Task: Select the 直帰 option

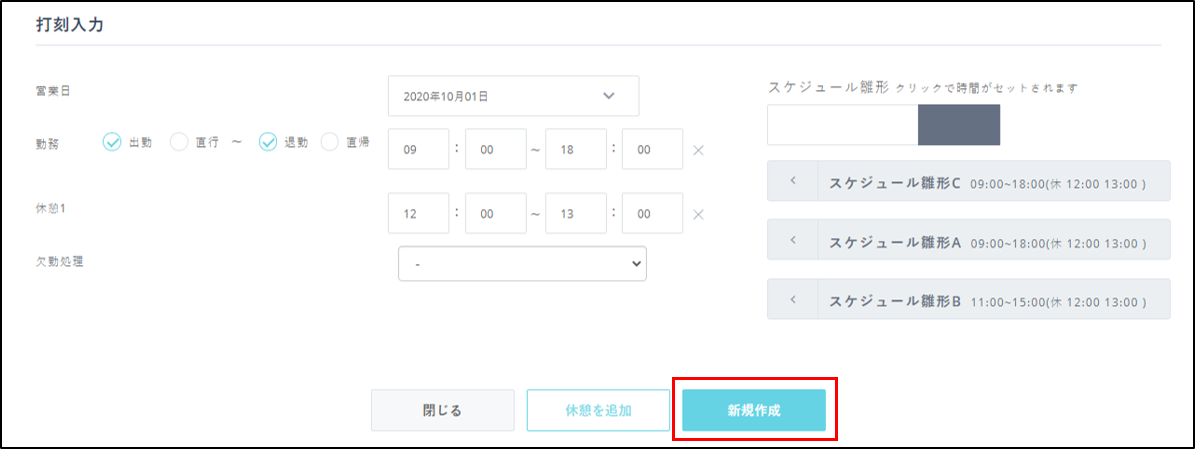Action: tap(329, 142)
